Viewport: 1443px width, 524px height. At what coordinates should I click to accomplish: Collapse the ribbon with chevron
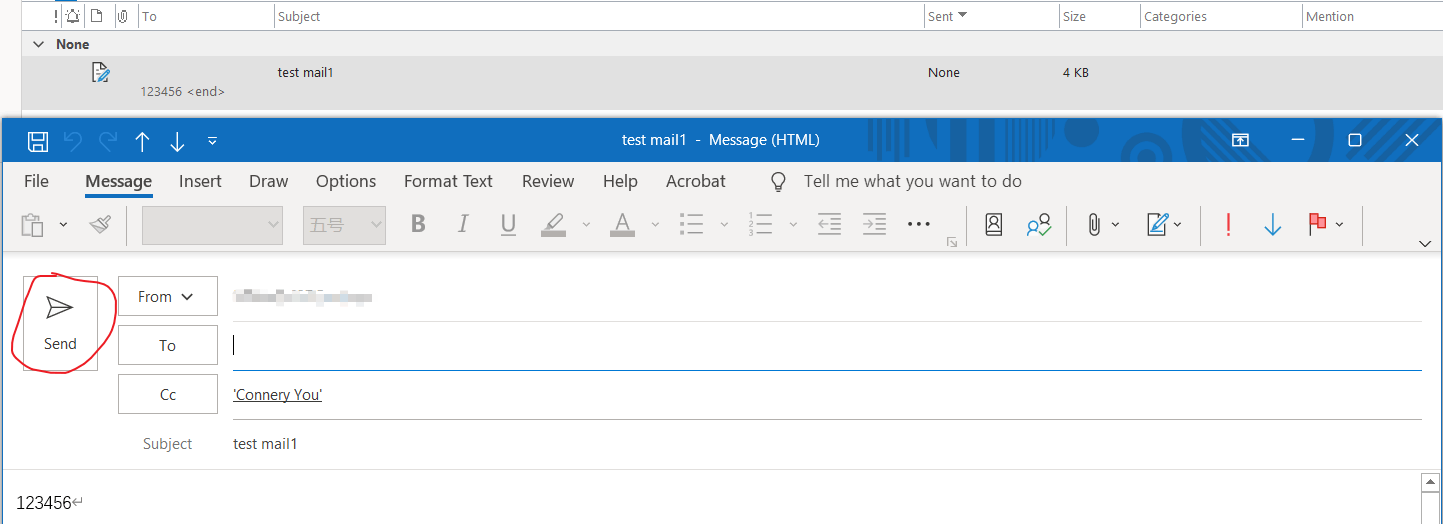pos(1425,243)
